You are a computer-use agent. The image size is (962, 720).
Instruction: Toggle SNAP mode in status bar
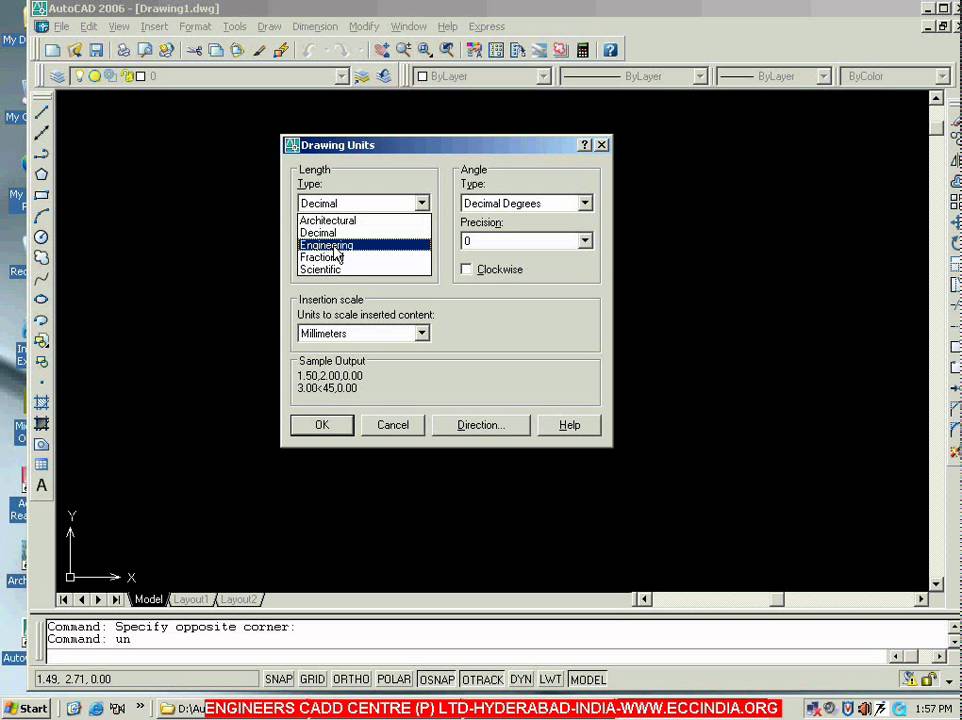click(279, 679)
